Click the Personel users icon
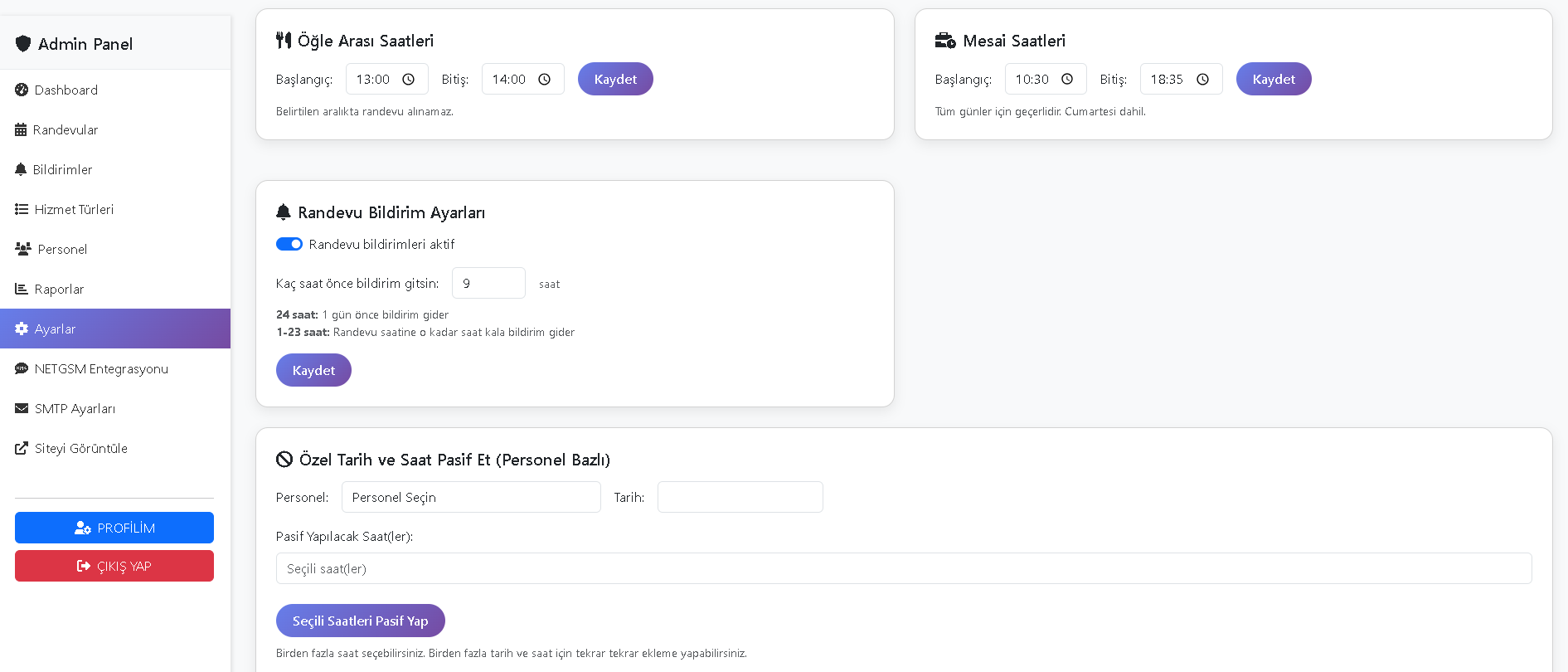Viewport: 1568px width, 672px height. [x=23, y=249]
